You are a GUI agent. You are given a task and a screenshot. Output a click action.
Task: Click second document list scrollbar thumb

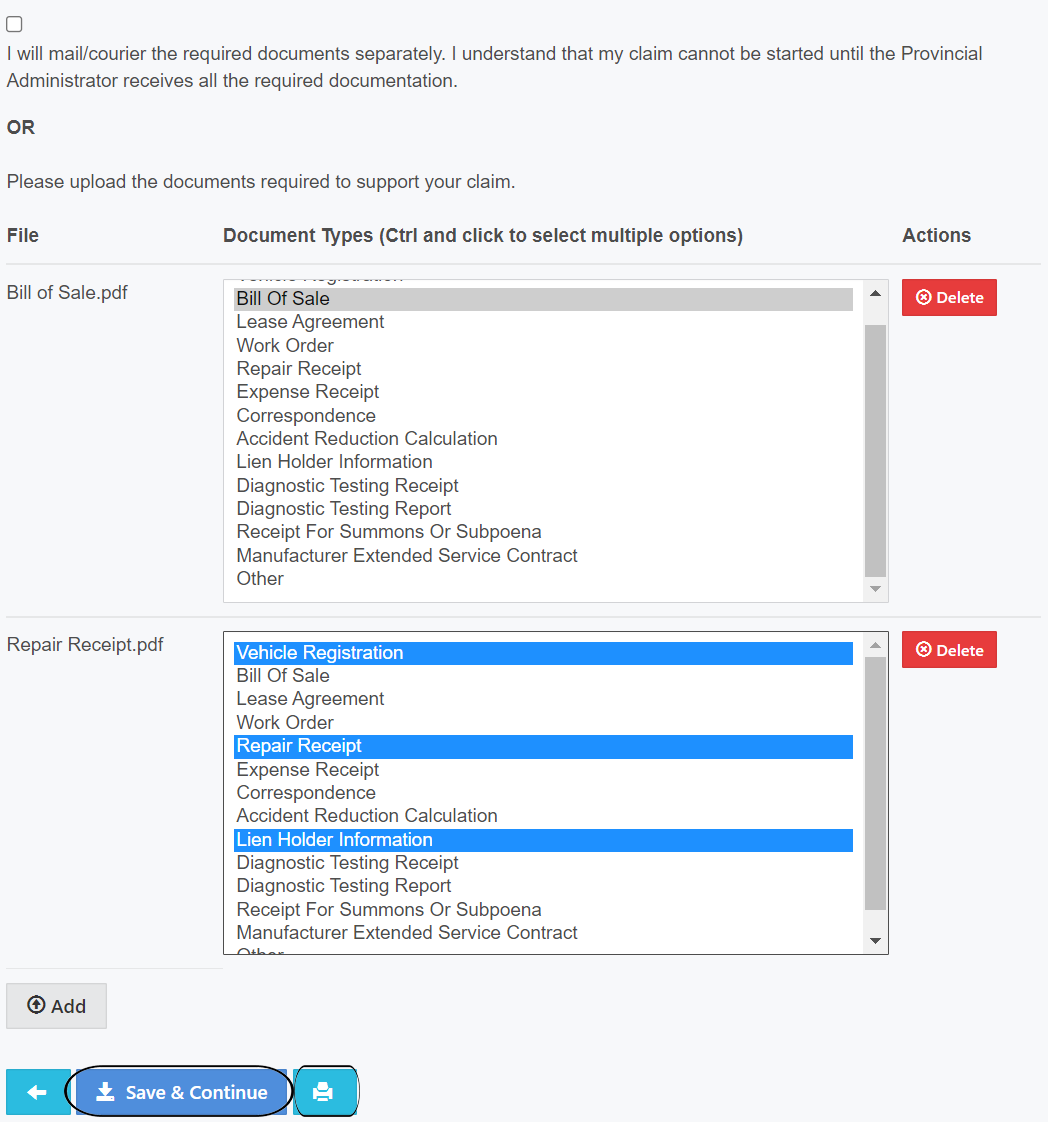pyautogui.click(x=875, y=783)
